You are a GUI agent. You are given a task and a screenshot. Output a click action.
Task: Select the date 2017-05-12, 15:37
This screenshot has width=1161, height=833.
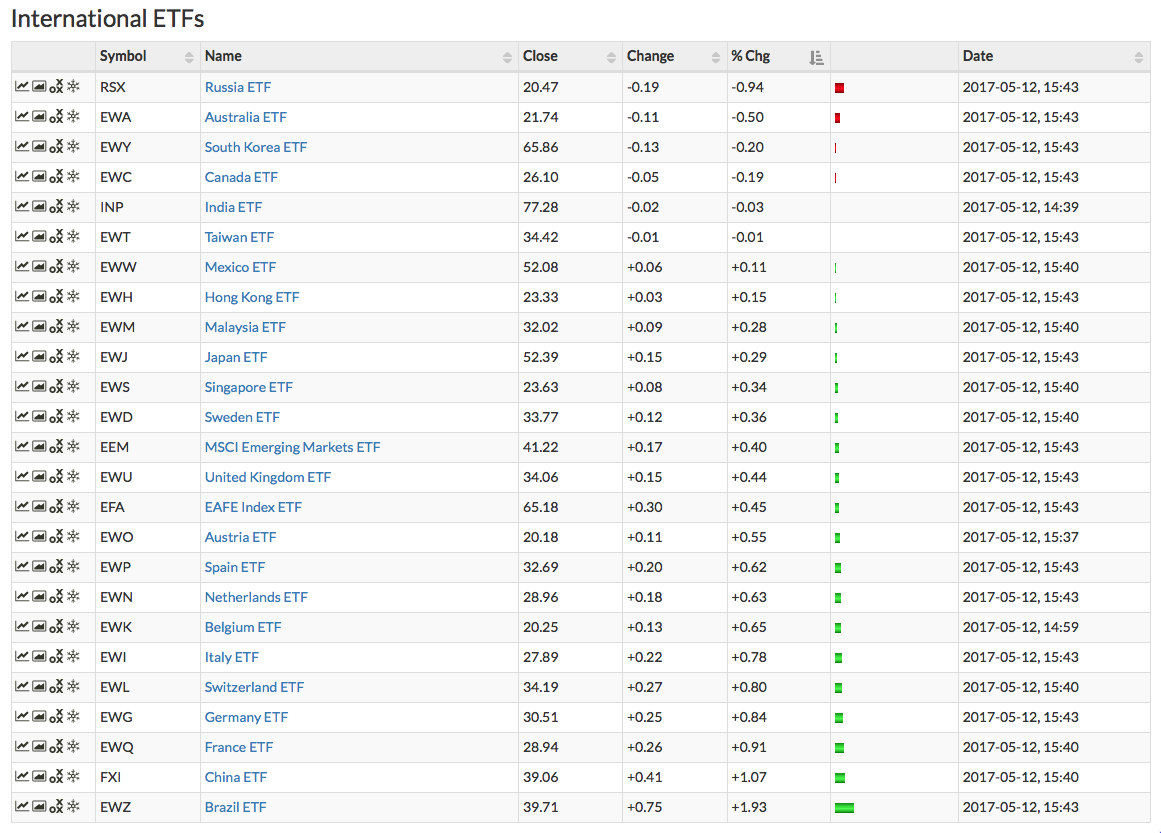(x=1020, y=537)
